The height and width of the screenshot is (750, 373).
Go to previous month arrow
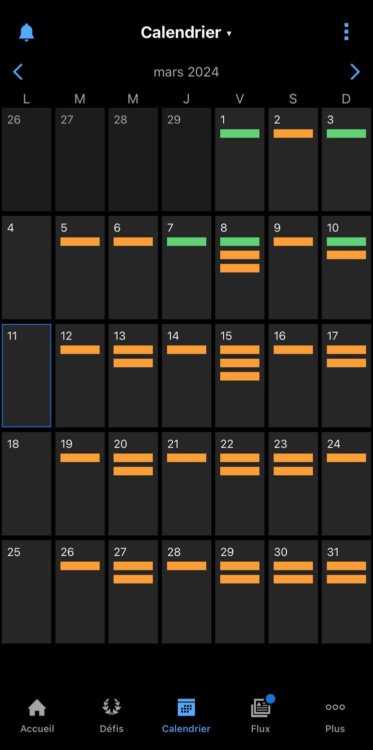pyautogui.click(x=18, y=72)
